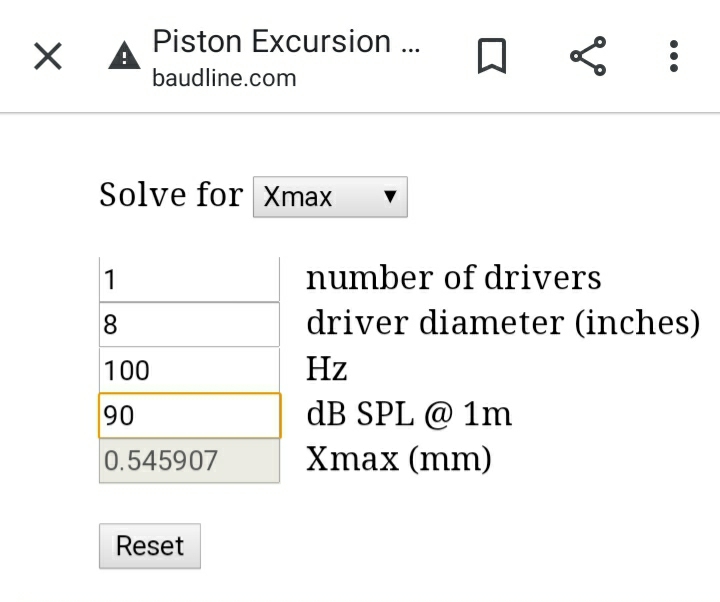
Task: Open the share options
Action: point(588,56)
